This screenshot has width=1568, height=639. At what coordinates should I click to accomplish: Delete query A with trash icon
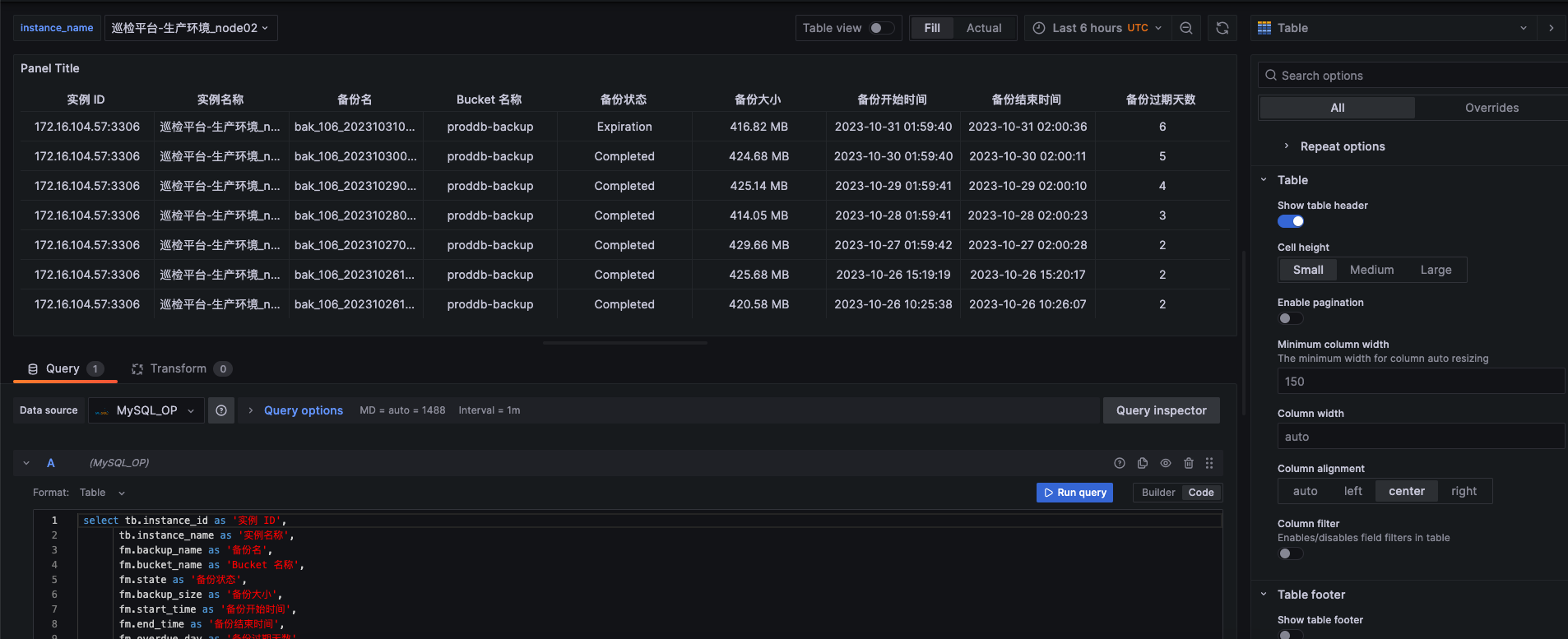click(1189, 463)
